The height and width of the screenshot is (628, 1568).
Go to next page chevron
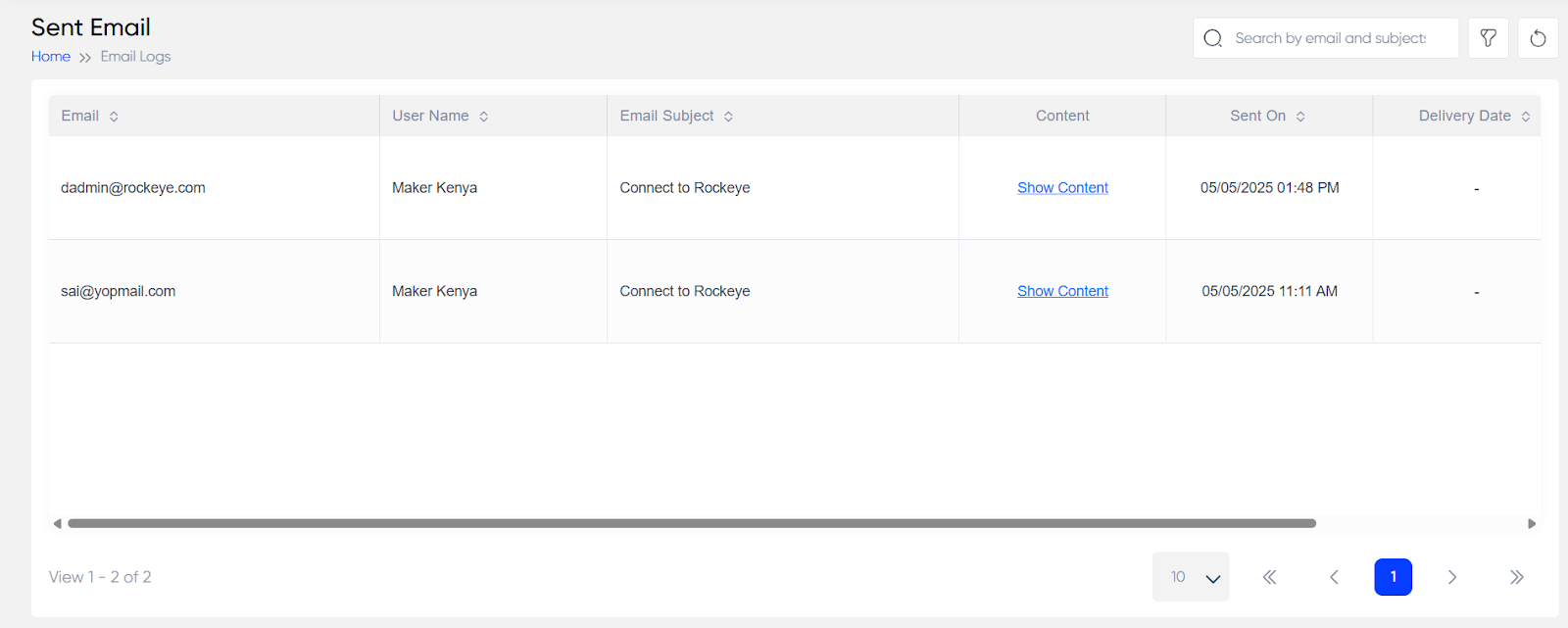1452,577
